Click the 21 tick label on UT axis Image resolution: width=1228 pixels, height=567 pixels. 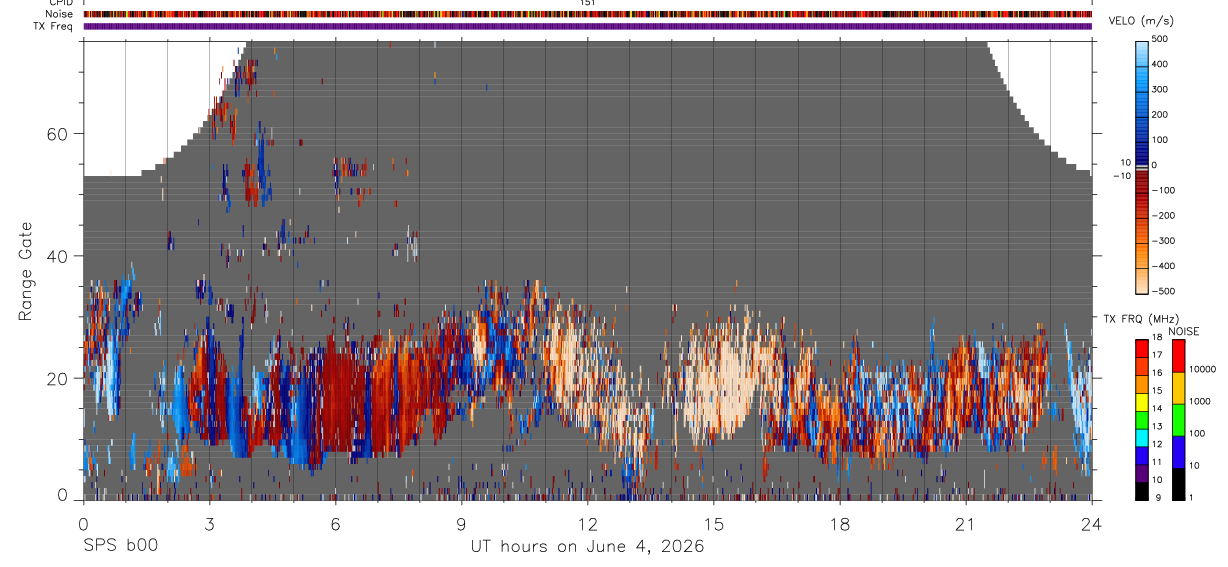point(966,524)
